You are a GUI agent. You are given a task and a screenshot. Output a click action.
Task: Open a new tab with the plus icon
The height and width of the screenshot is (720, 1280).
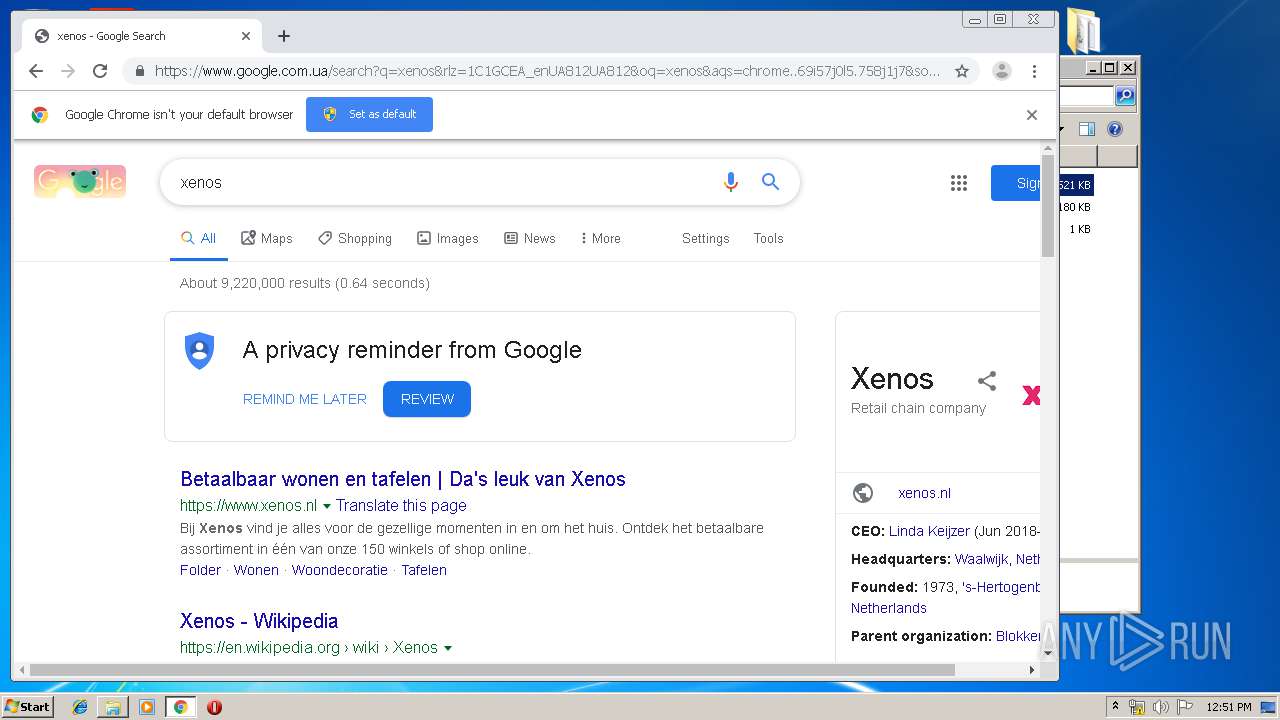coord(284,36)
